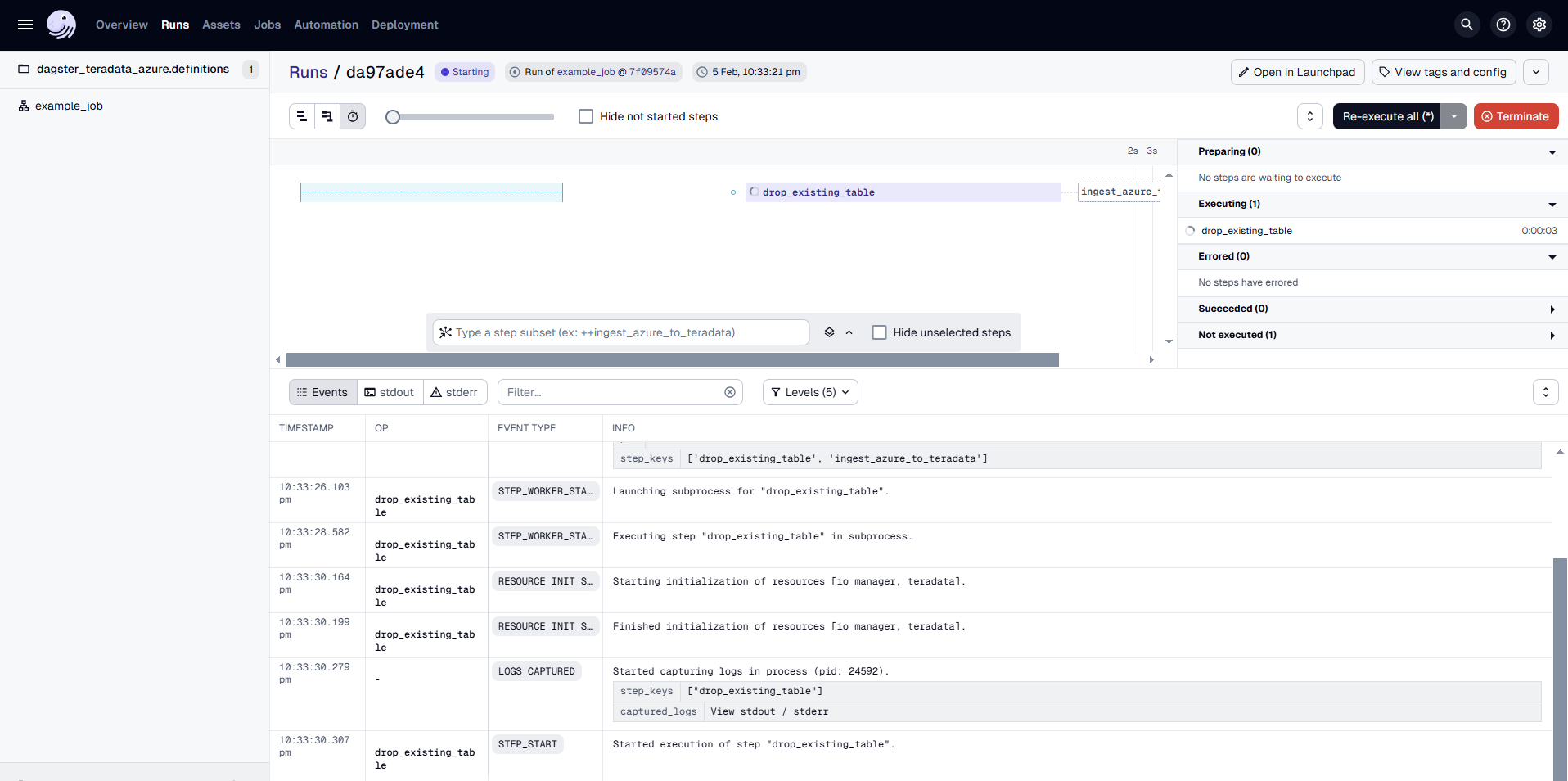Click the Dagster logo icon
This screenshot has height=781, width=1568.
(x=61, y=25)
